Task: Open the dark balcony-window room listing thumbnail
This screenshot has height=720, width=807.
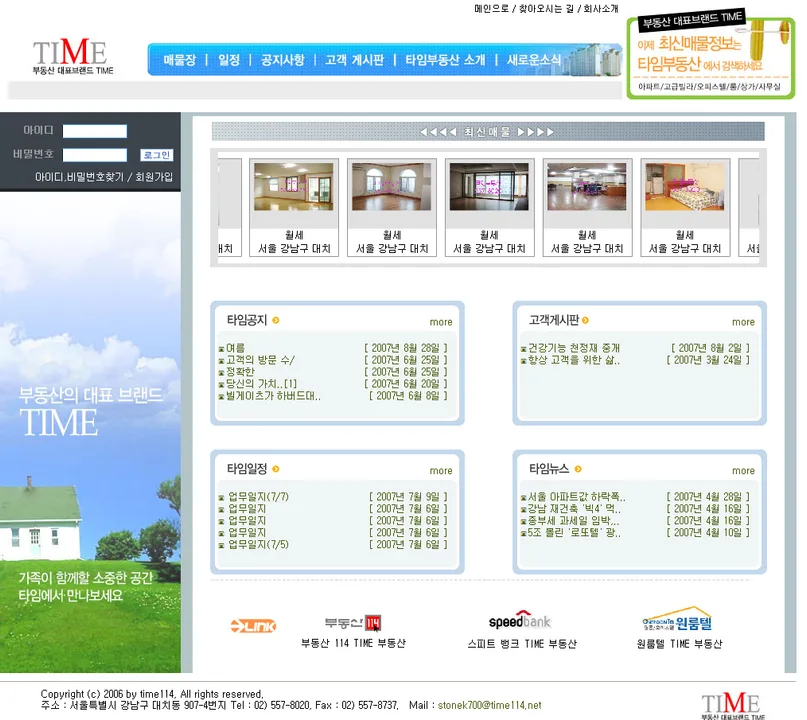Action: click(489, 187)
